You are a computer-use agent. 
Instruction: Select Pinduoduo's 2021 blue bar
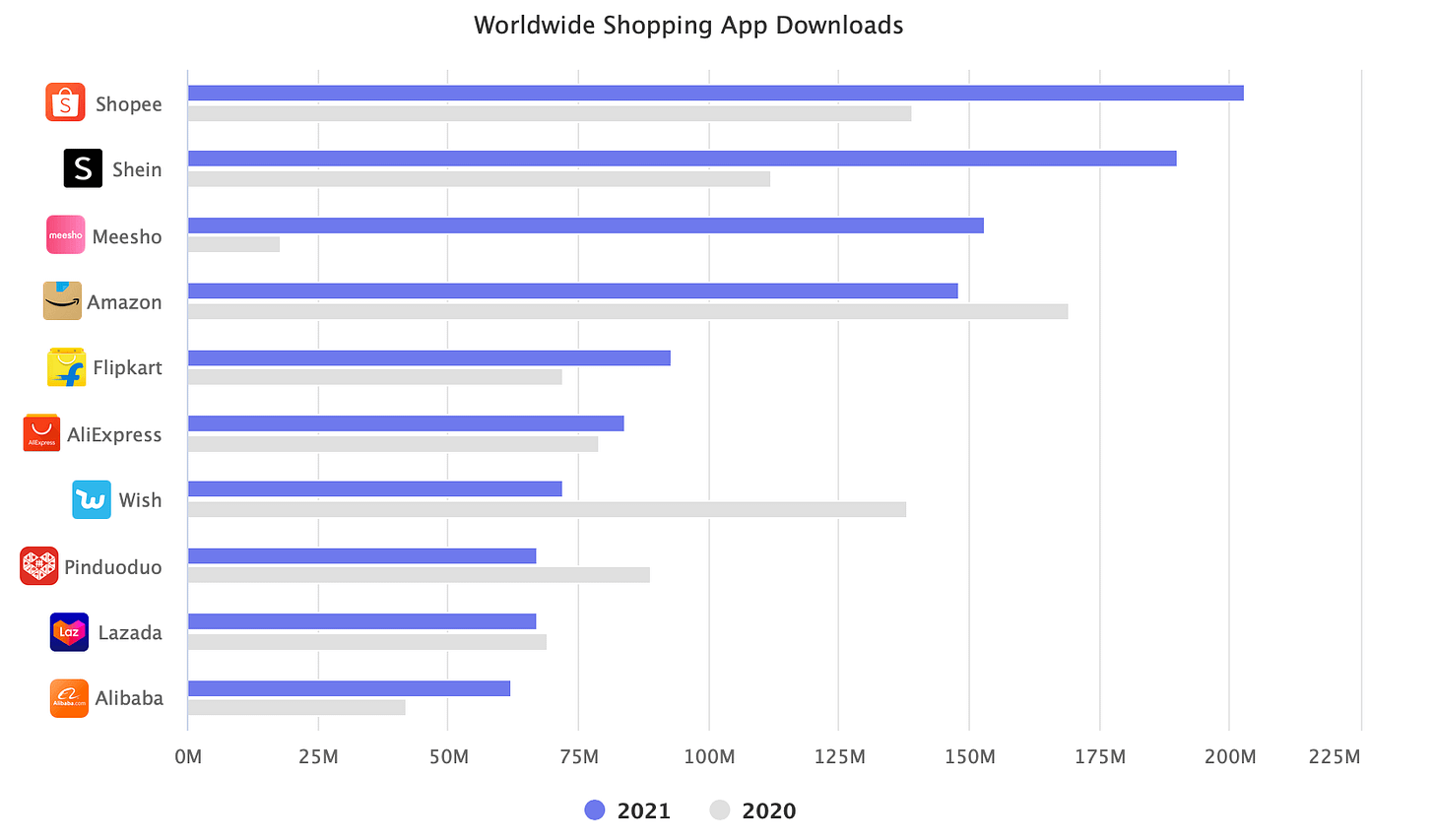tap(362, 556)
